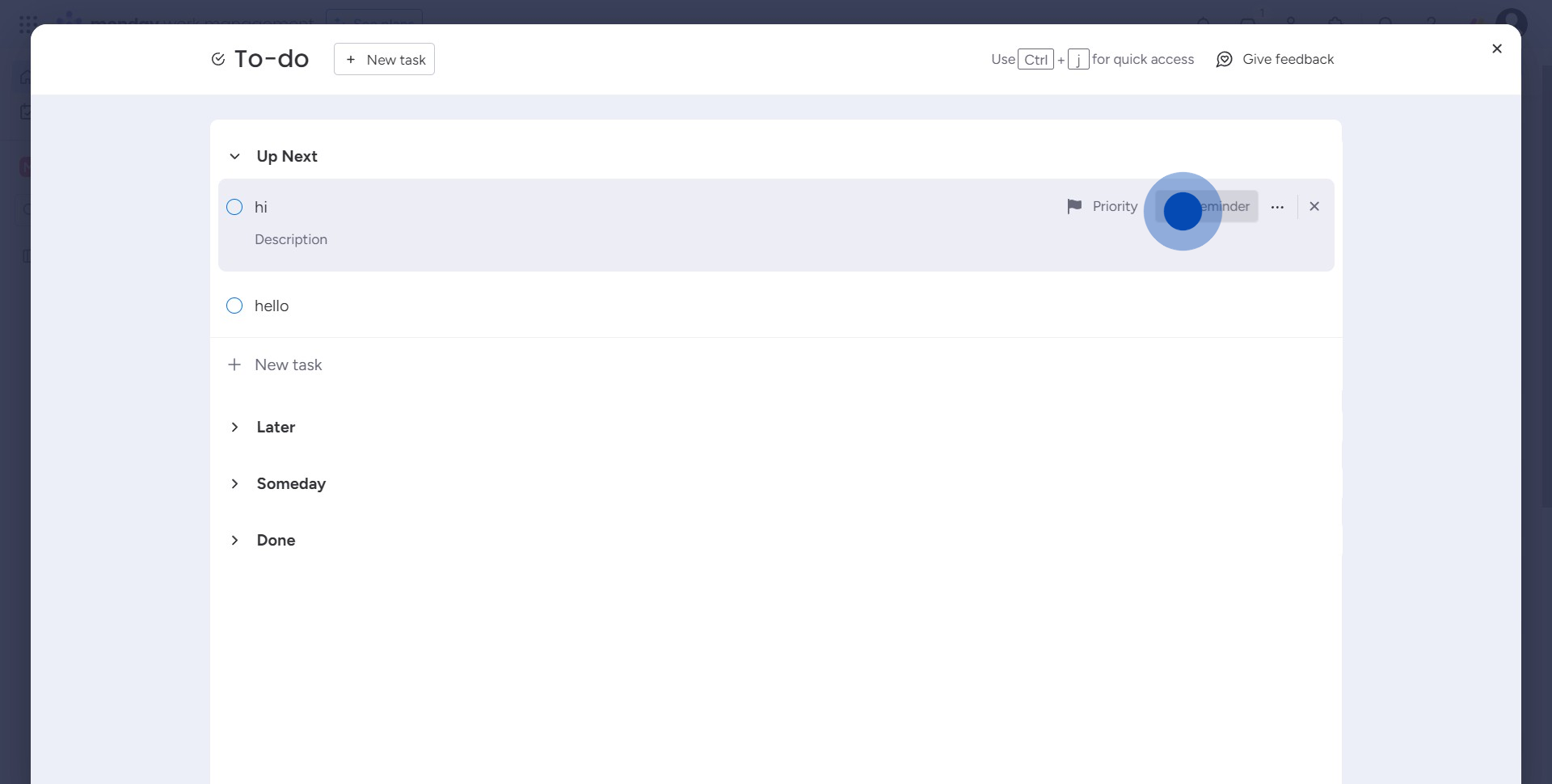The image size is (1552, 784).
Task: Mark task "hello" as complete
Action: coord(234,306)
